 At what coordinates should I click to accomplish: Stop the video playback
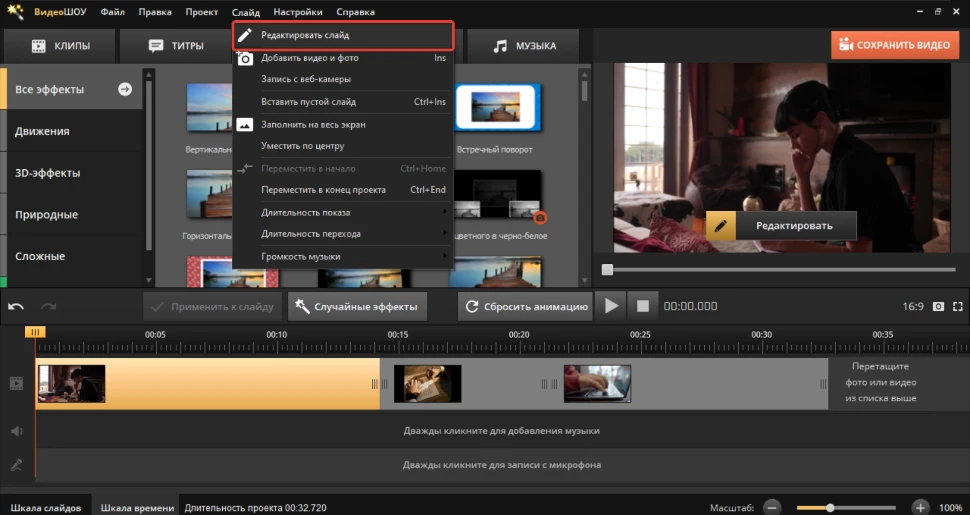point(643,306)
